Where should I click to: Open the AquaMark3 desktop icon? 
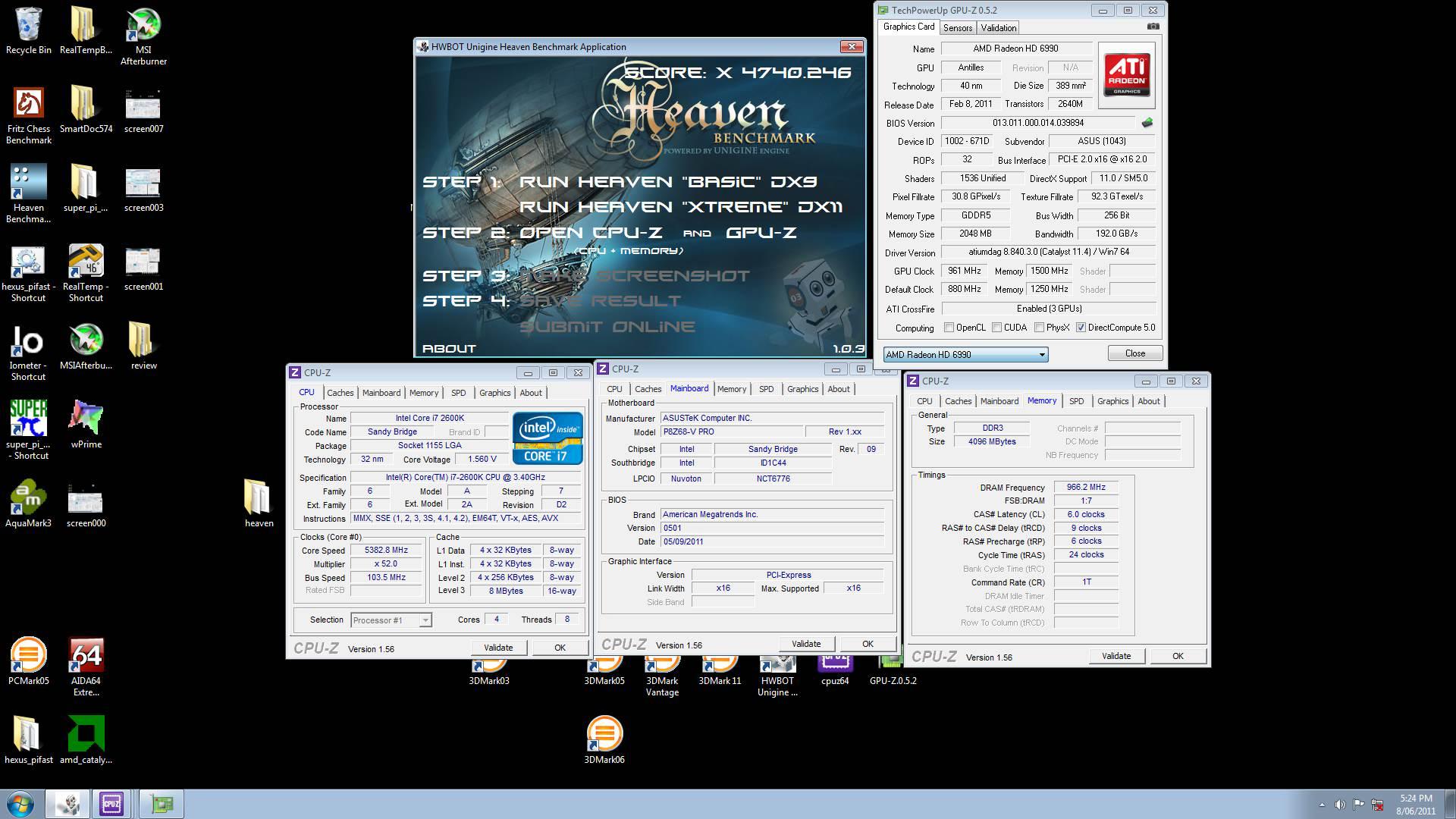click(x=29, y=504)
